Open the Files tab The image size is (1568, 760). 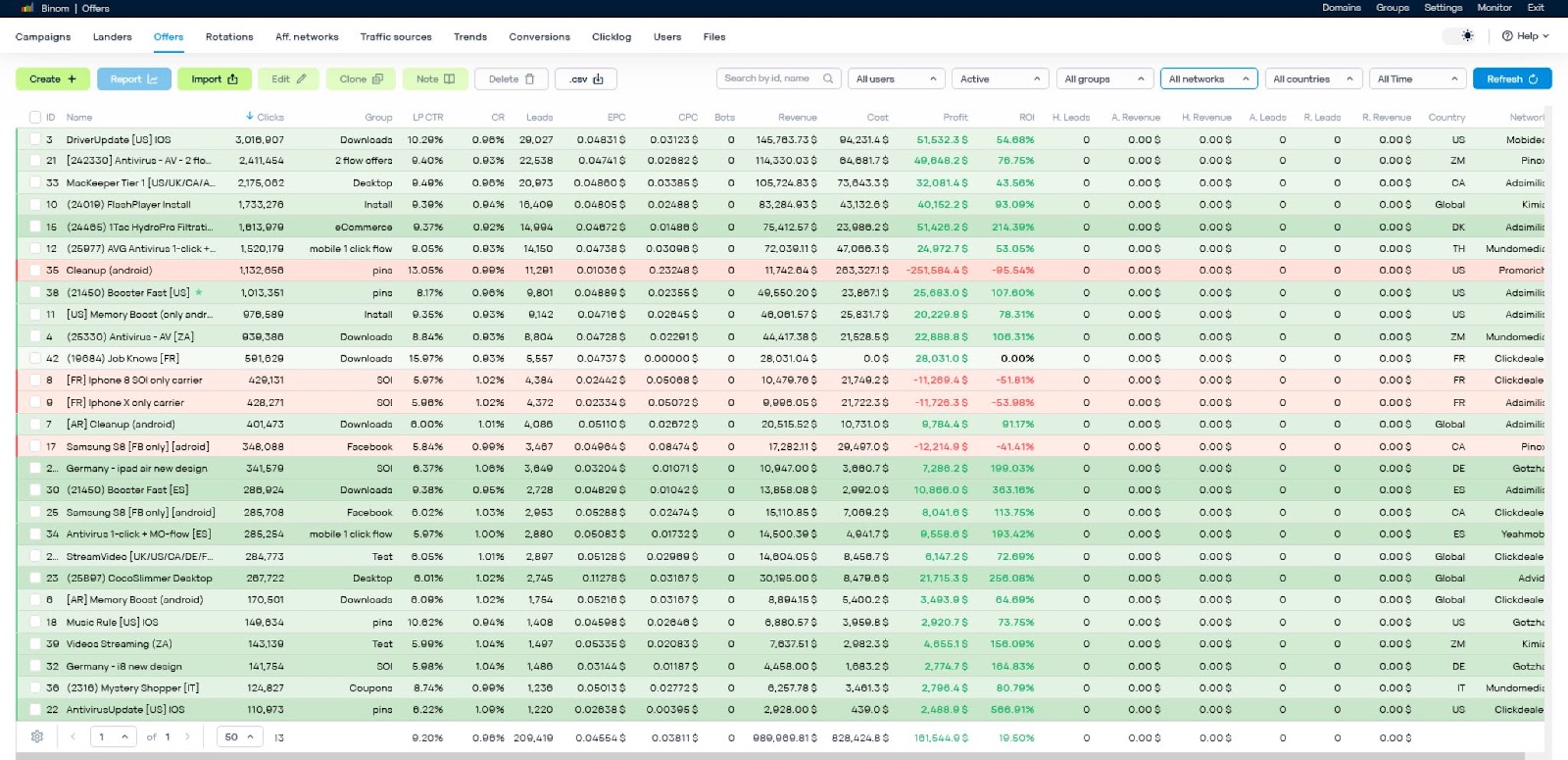(714, 37)
